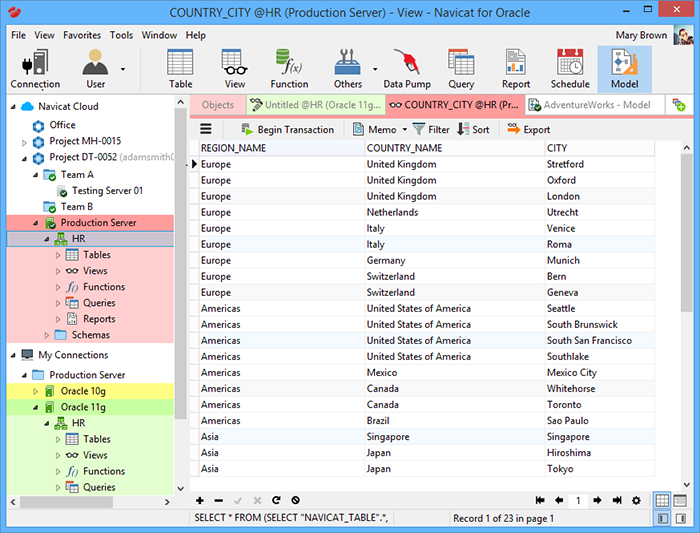Switch to the Objects tab

[218, 105]
